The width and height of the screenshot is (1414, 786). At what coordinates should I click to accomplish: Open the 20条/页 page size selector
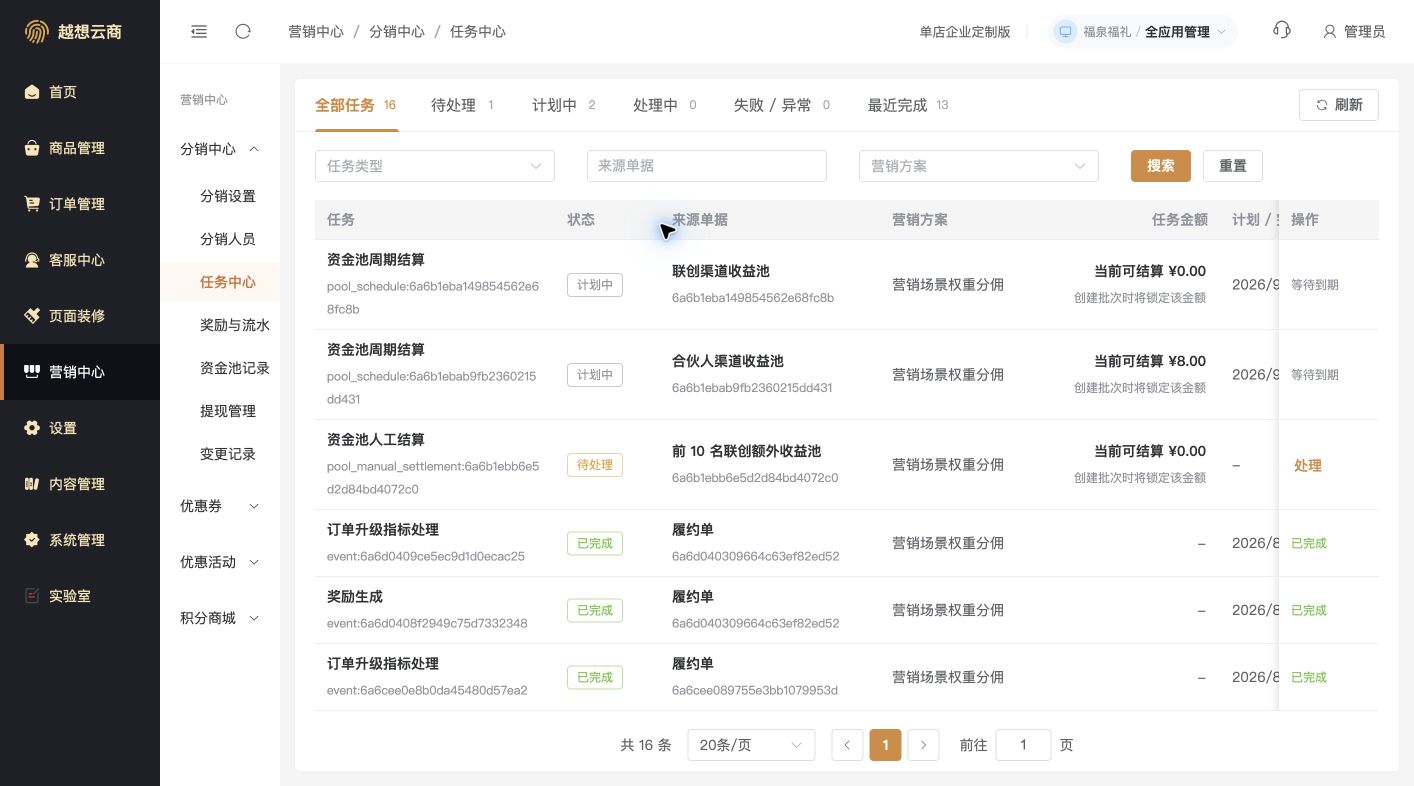(751, 745)
